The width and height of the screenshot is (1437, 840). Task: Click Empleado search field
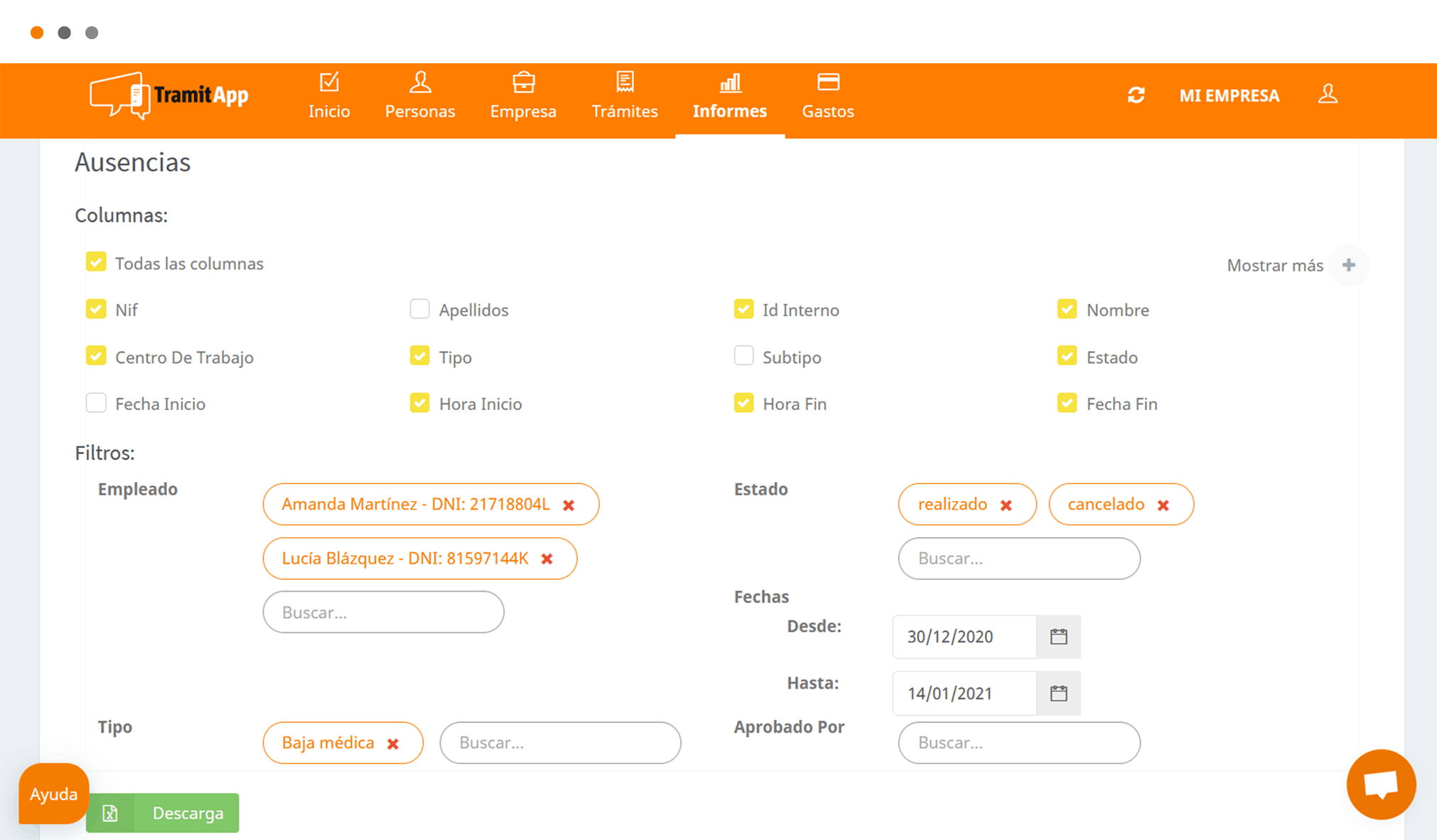click(383, 612)
